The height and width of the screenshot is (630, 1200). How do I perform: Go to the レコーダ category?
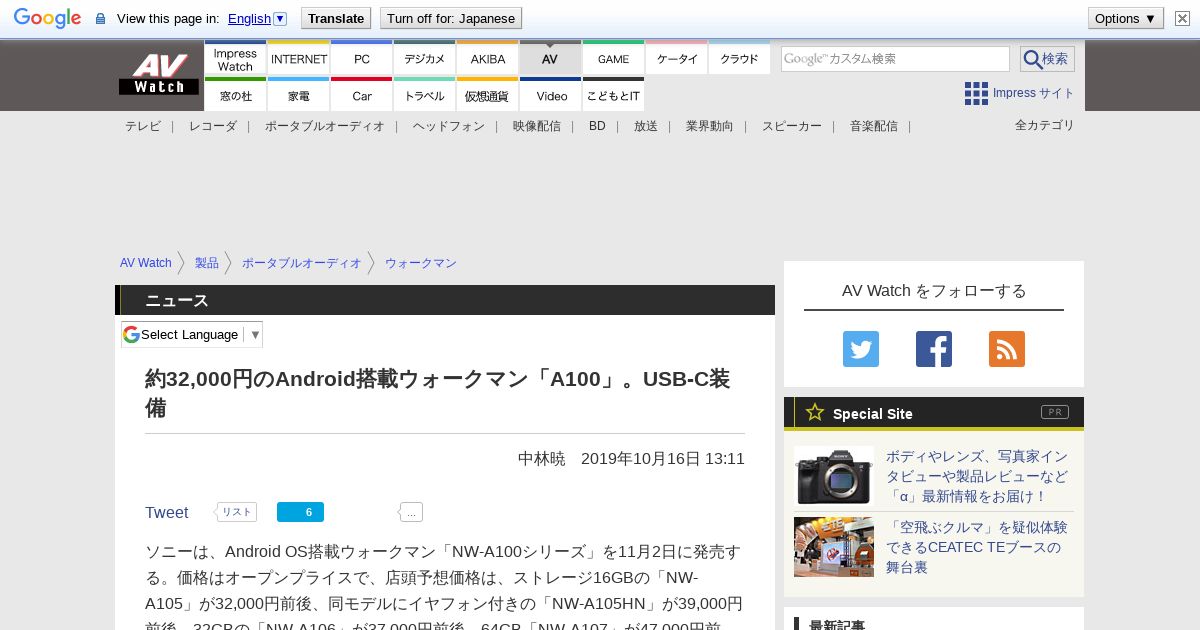(x=213, y=126)
